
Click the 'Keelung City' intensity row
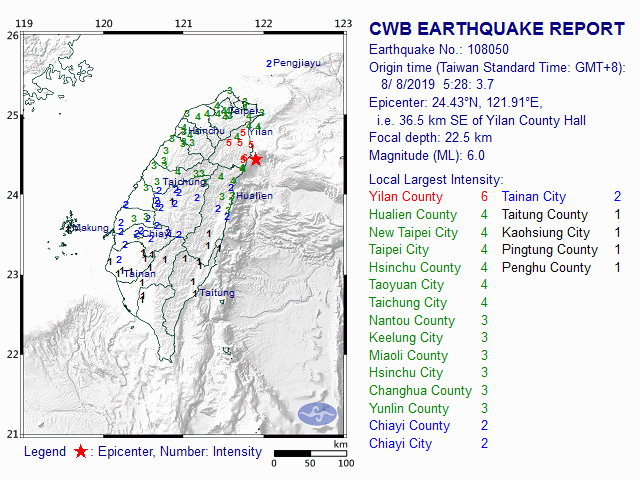point(428,338)
